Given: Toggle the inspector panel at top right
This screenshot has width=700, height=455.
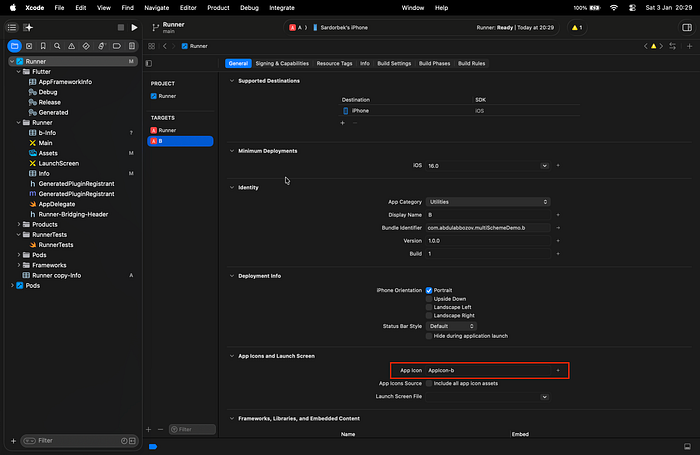Looking at the screenshot, I should [x=687, y=28].
